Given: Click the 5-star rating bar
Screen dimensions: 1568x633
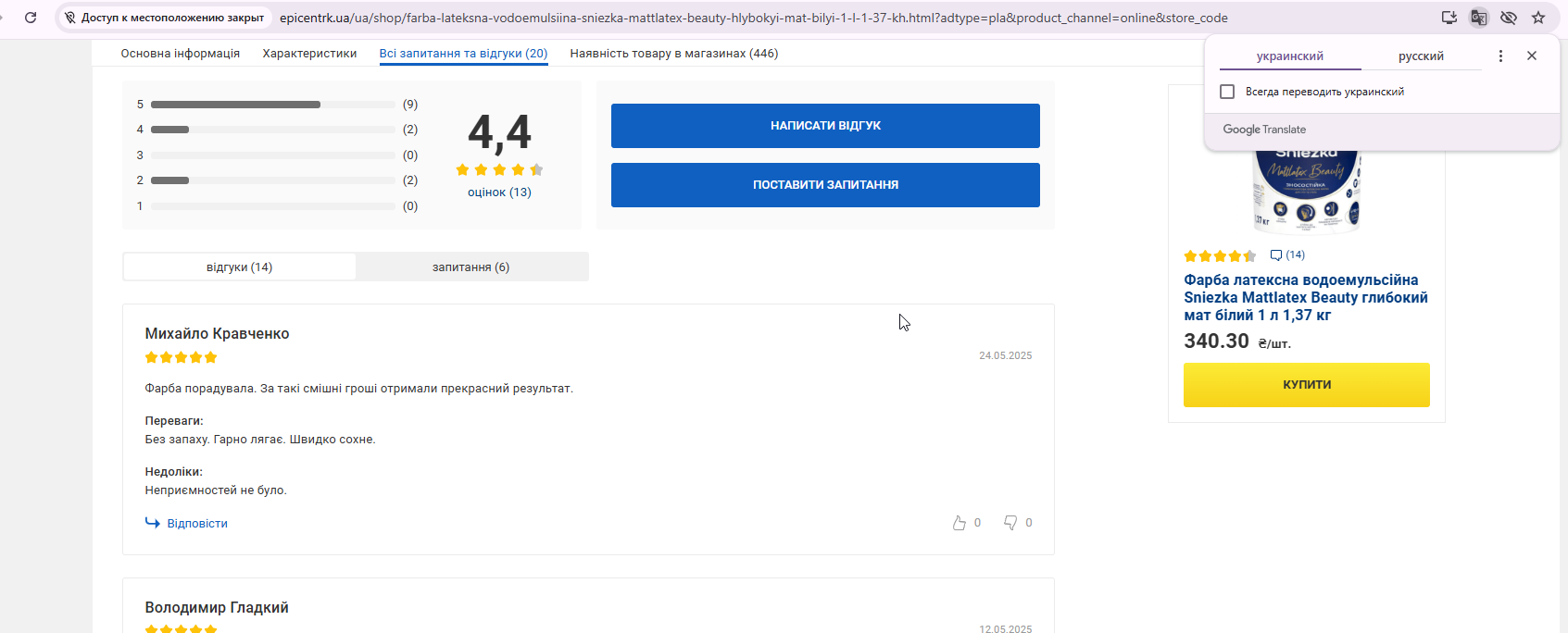Looking at the screenshot, I should [x=273, y=105].
